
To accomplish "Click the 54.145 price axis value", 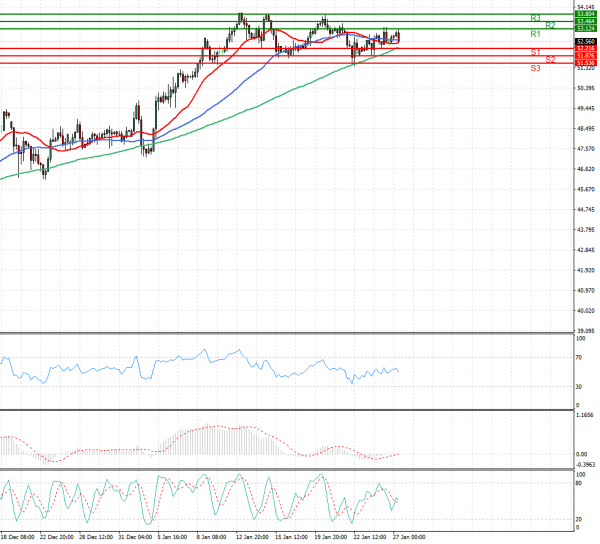I will [586, 7].
